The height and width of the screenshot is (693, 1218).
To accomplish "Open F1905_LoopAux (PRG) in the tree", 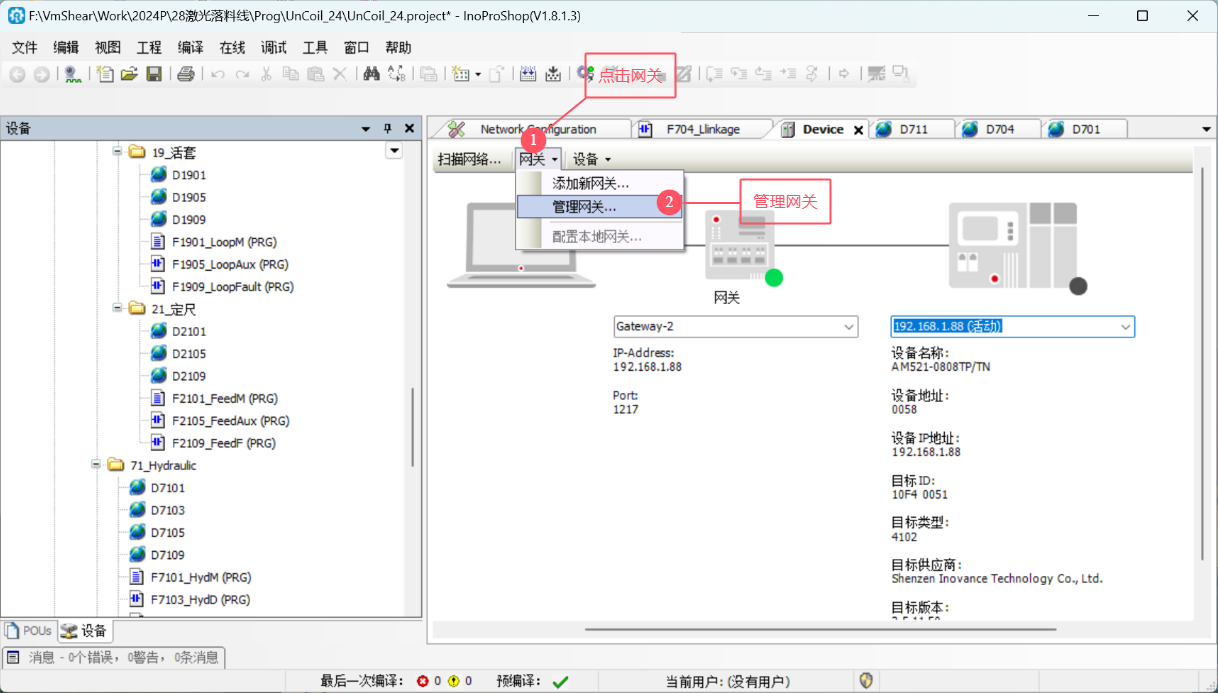I will click(x=220, y=264).
